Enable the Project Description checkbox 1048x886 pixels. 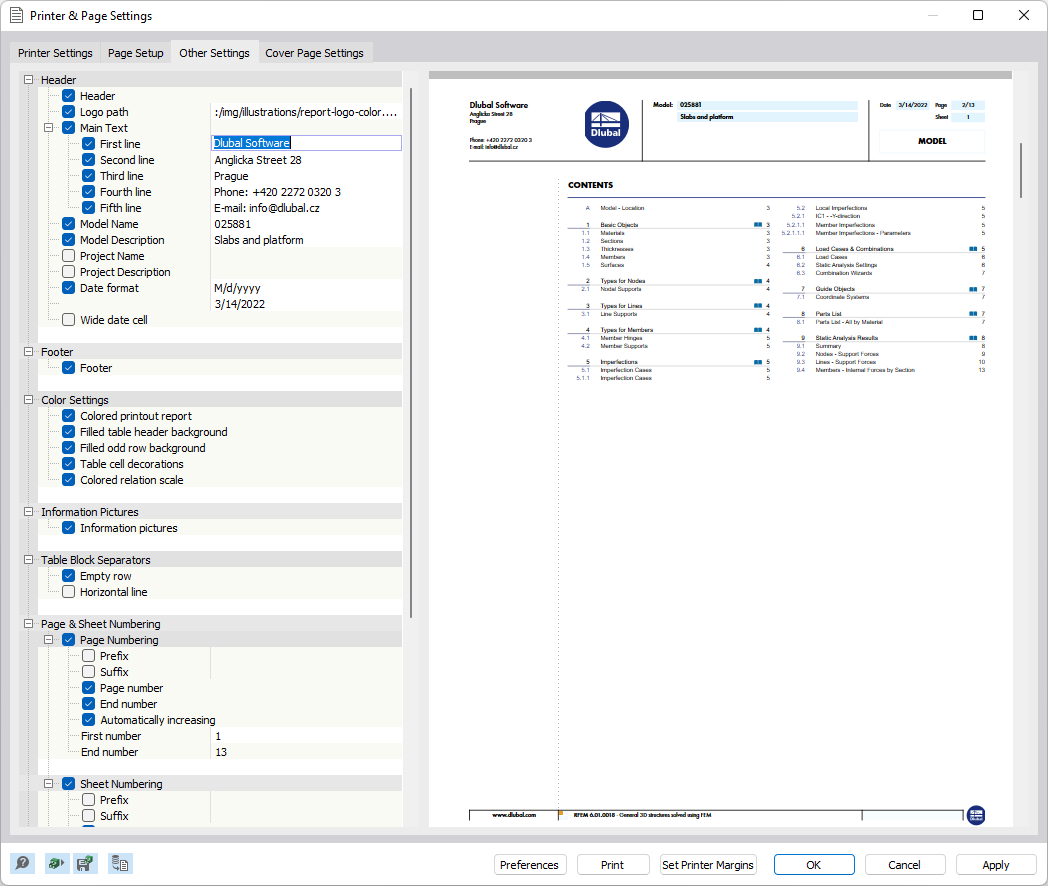tap(69, 272)
